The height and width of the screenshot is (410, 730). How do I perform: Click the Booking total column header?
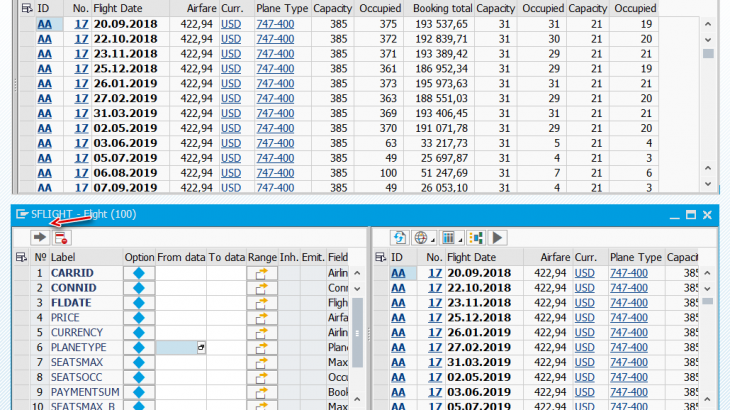(x=442, y=8)
